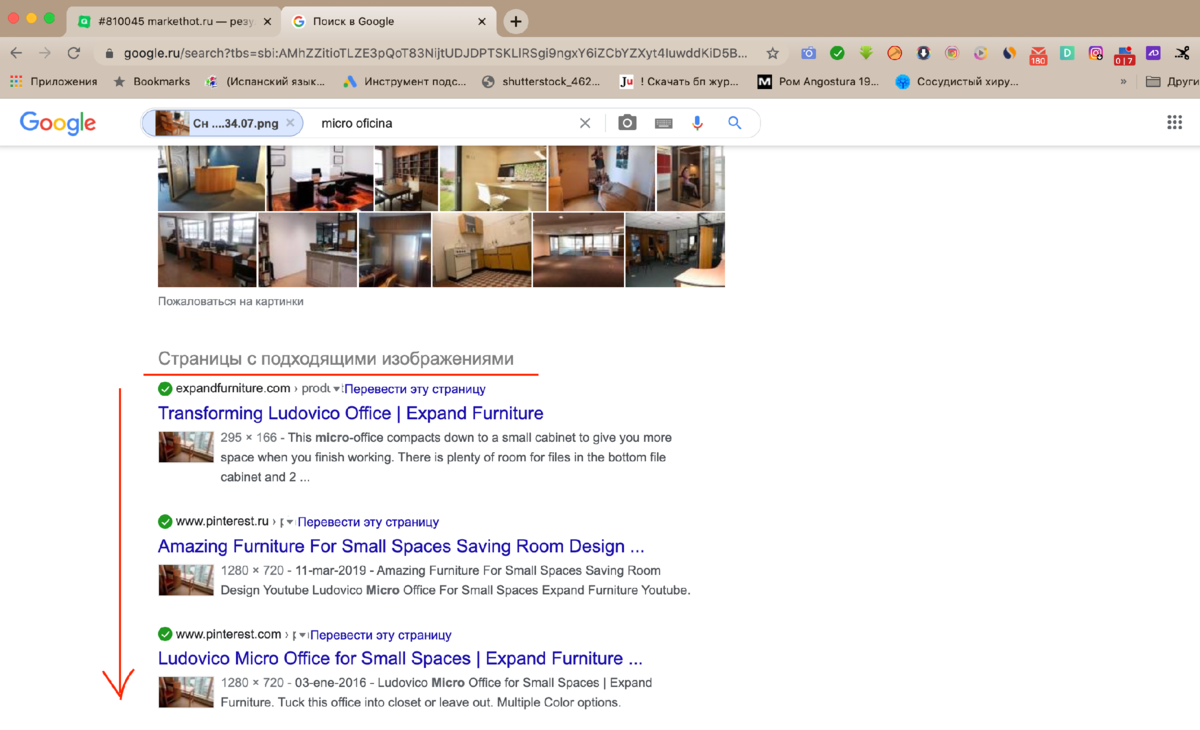Open thumbnail beside Amazing Furniture result
This screenshot has width=1200, height=730.
pos(186,580)
